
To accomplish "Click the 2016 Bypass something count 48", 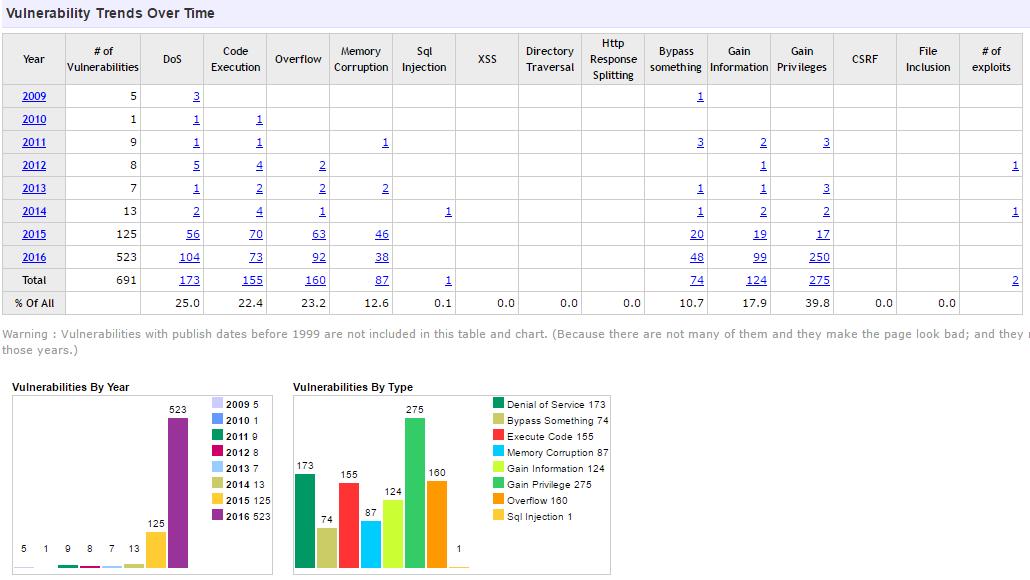I will pyautogui.click(x=696, y=257).
